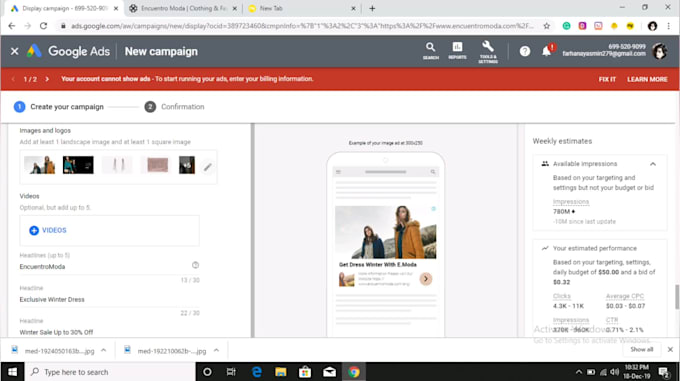Bookmark this page with star icon
The image size is (680, 381).
(x=546, y=26)
